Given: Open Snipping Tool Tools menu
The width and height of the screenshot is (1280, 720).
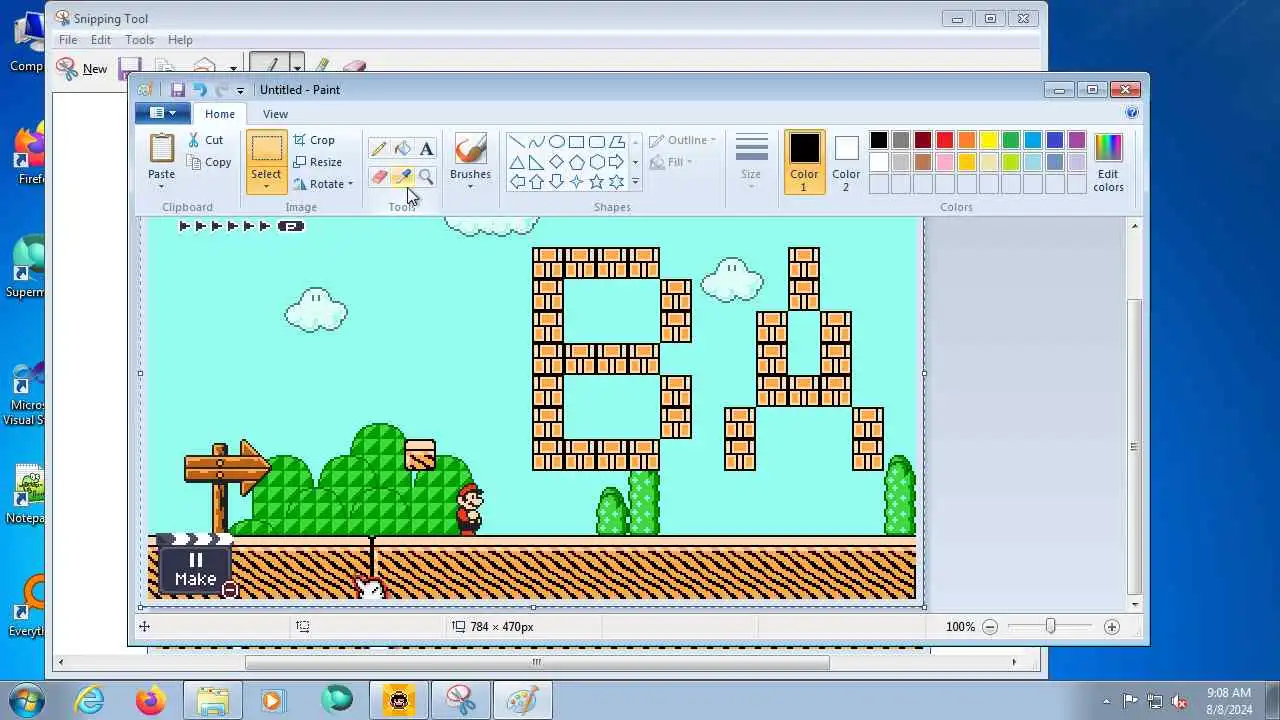Looking at the screenshot, I should (x=139, y=40).
